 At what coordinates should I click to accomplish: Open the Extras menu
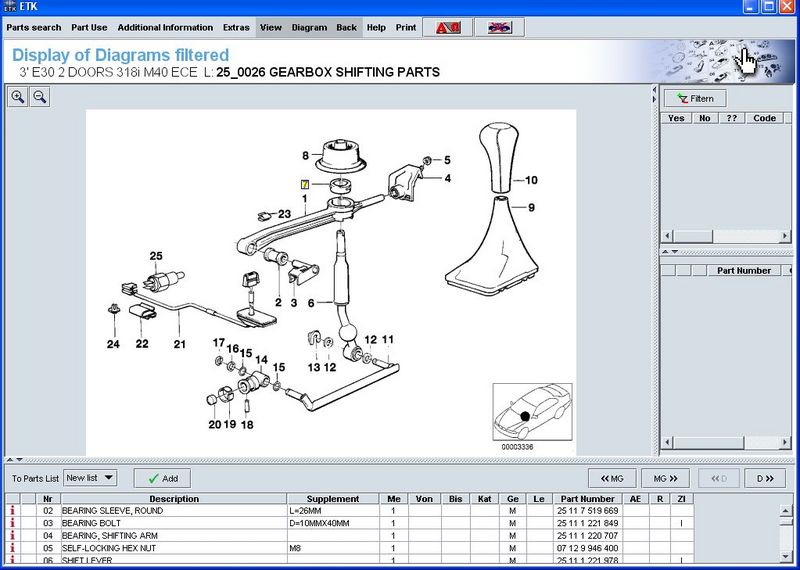(x=236, y=28)
